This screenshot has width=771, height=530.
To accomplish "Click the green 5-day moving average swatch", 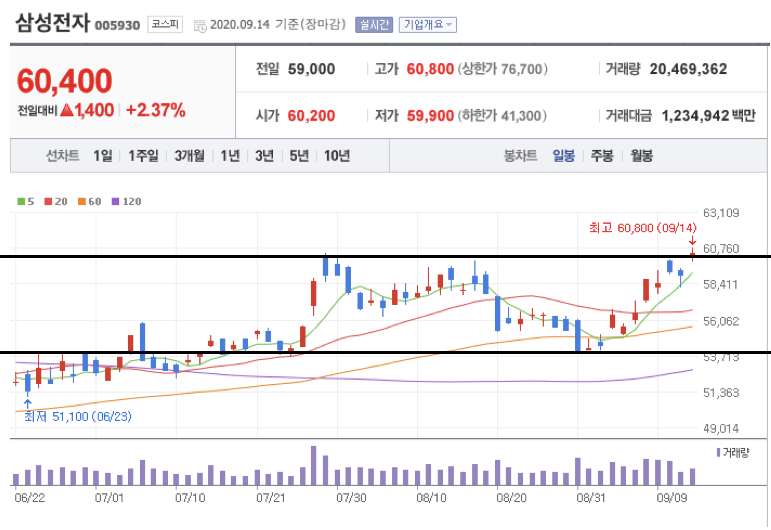I will click(21, 201).
